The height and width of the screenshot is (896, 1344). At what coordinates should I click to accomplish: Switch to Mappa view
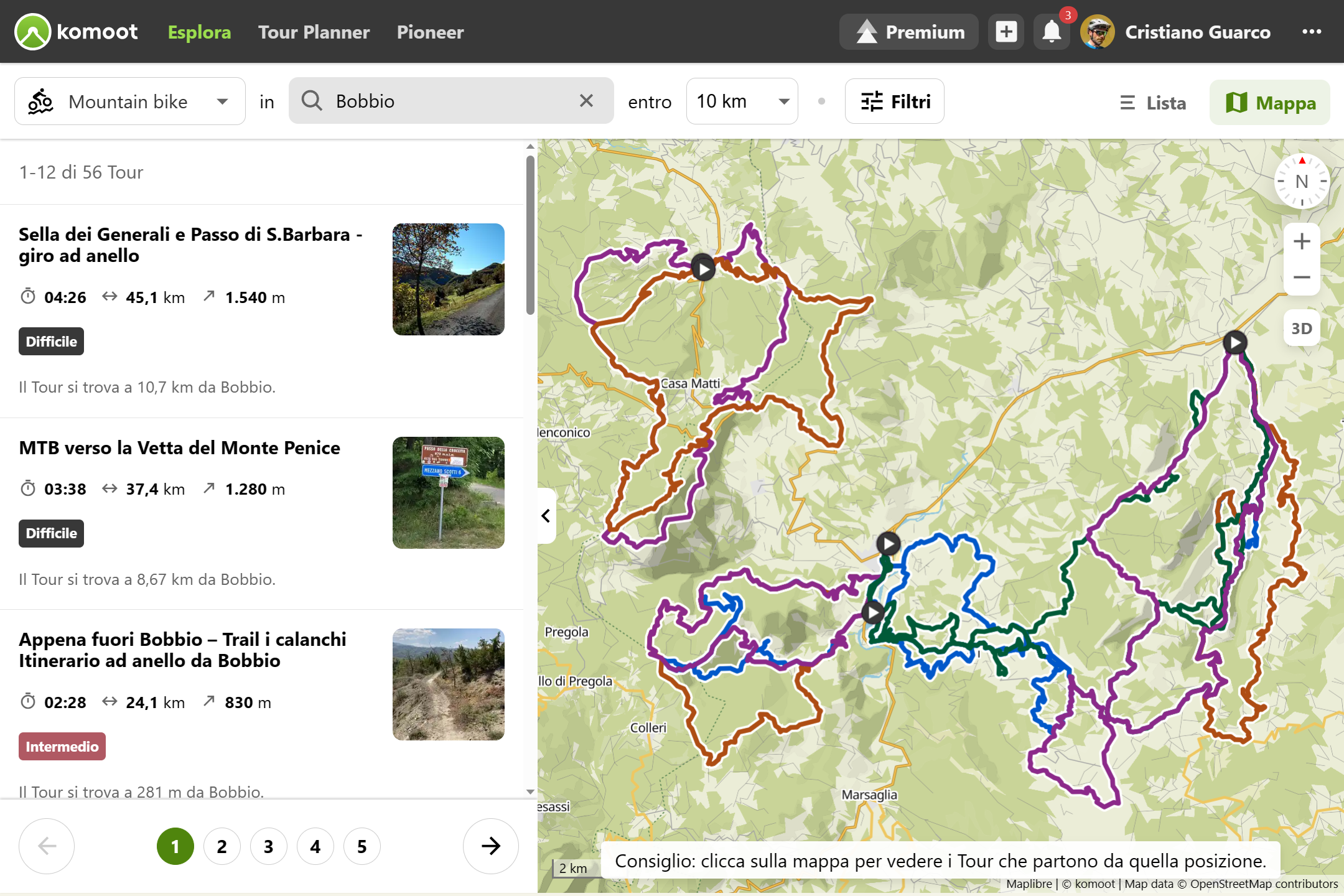[1270, 103]
